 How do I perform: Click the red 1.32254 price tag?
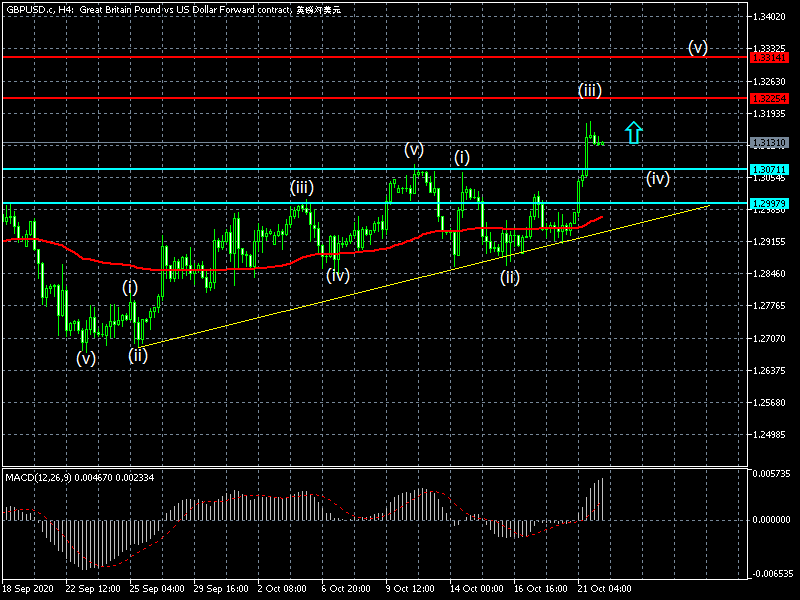[x=768, y=99]
